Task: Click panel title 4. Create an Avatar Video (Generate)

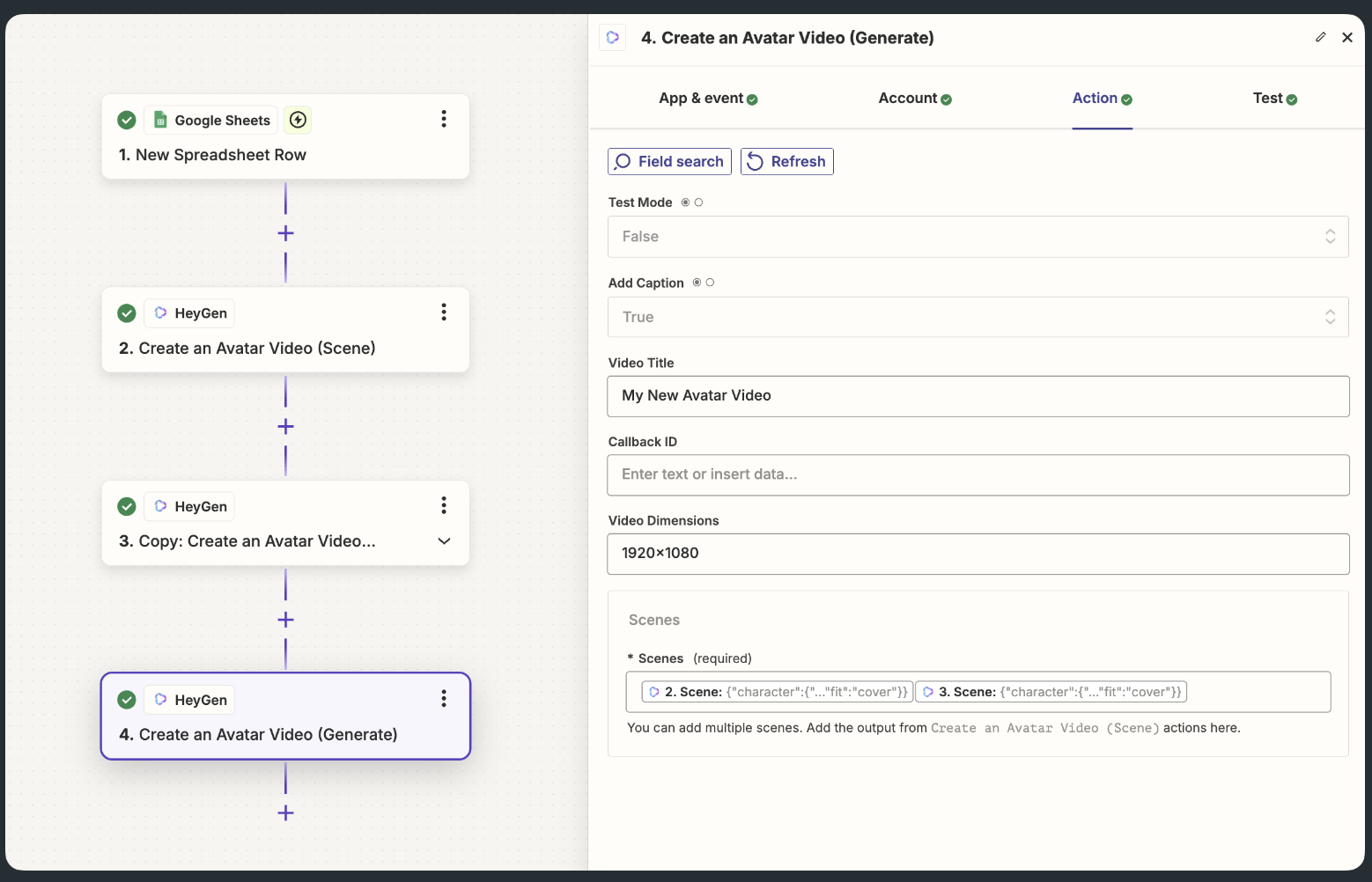Action: click(x=787, y=38)
